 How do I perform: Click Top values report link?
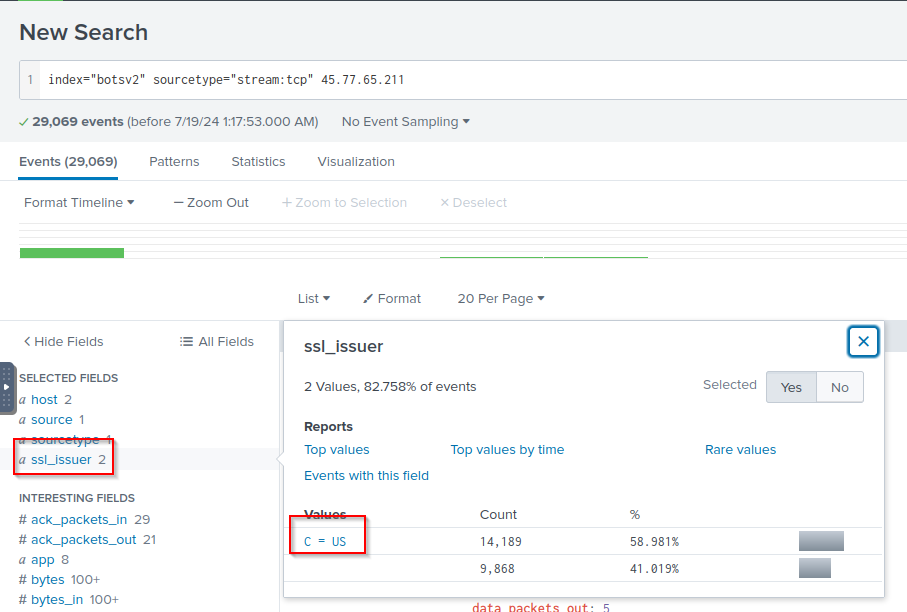(x=337, y=450)
